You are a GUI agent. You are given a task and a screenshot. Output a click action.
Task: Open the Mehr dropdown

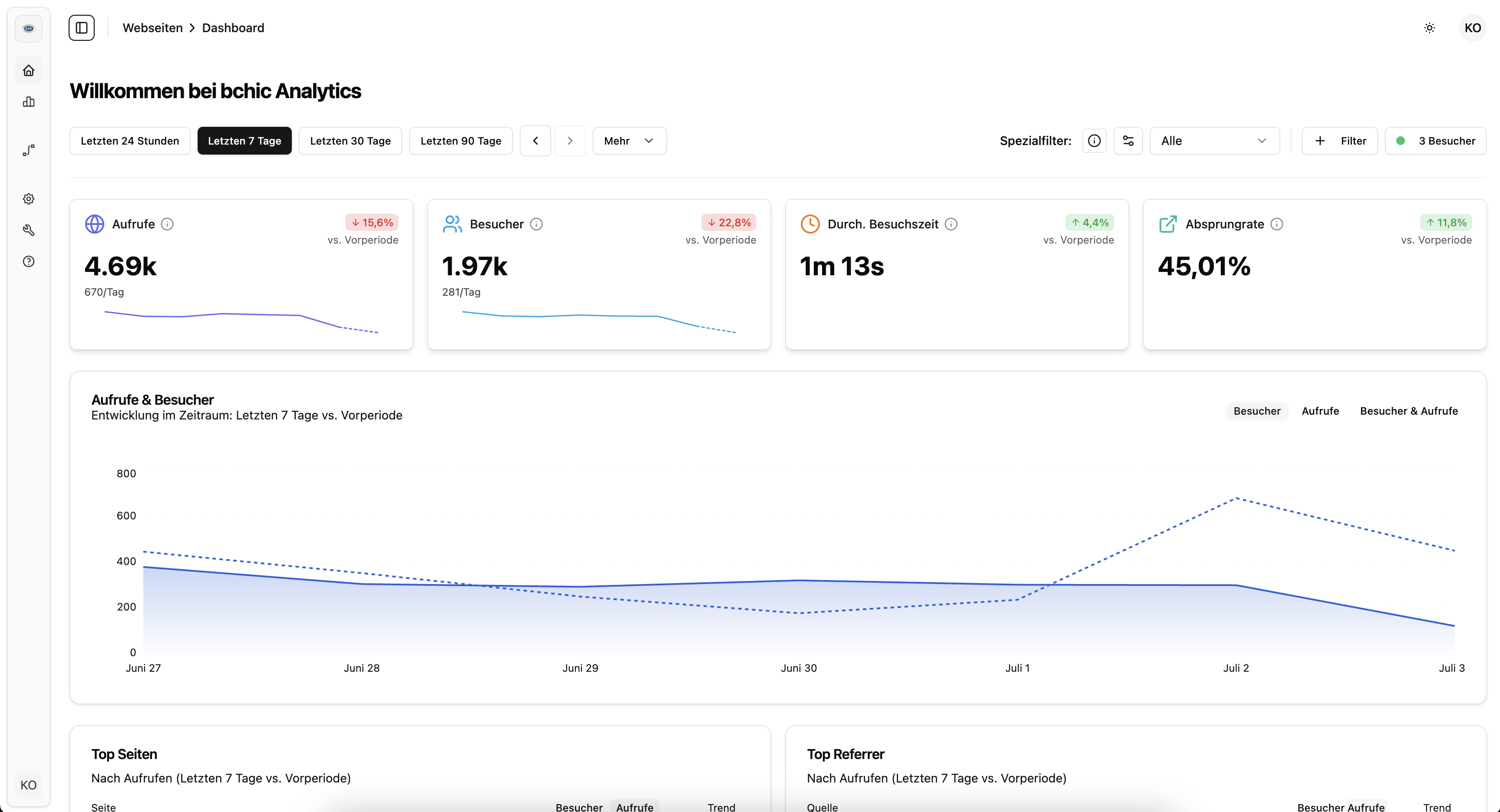[x=629, y=140]
